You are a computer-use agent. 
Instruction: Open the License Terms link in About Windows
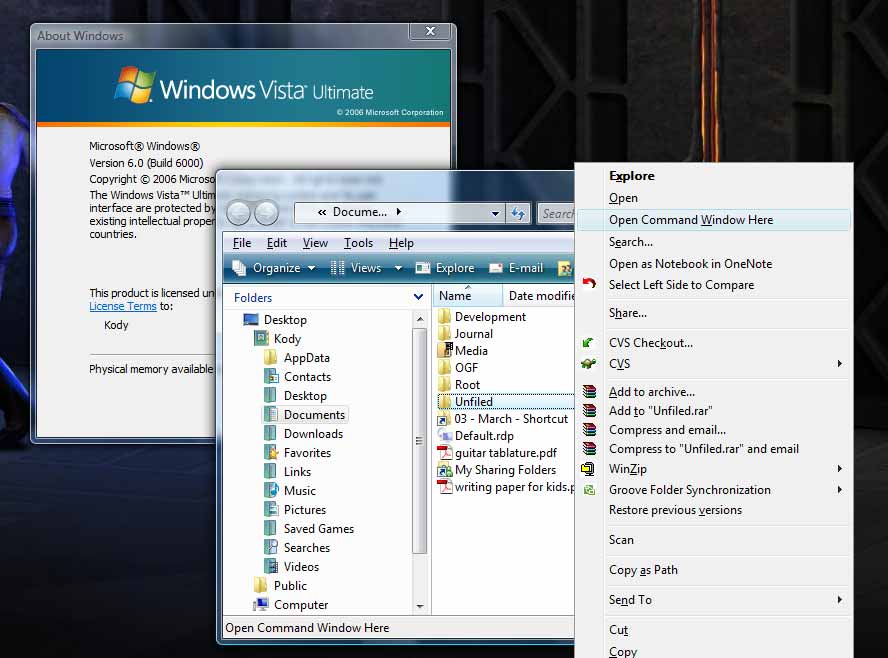123,306
